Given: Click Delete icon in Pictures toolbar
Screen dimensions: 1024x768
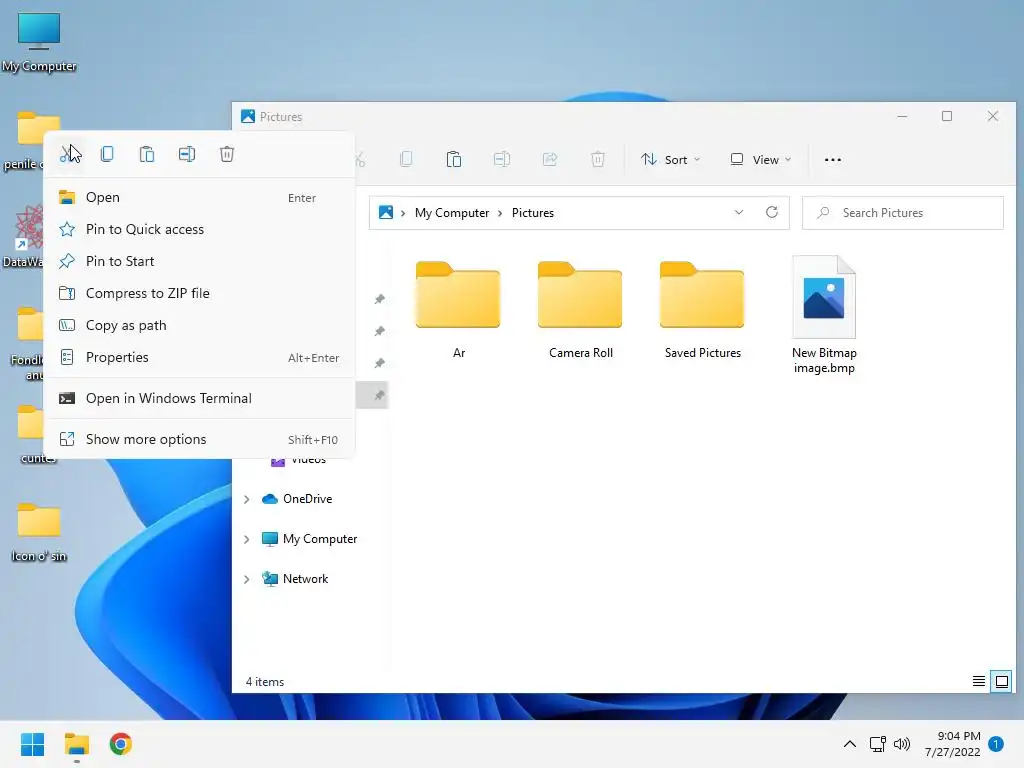Looking at the screenshot, I should (x=598, y=159).
